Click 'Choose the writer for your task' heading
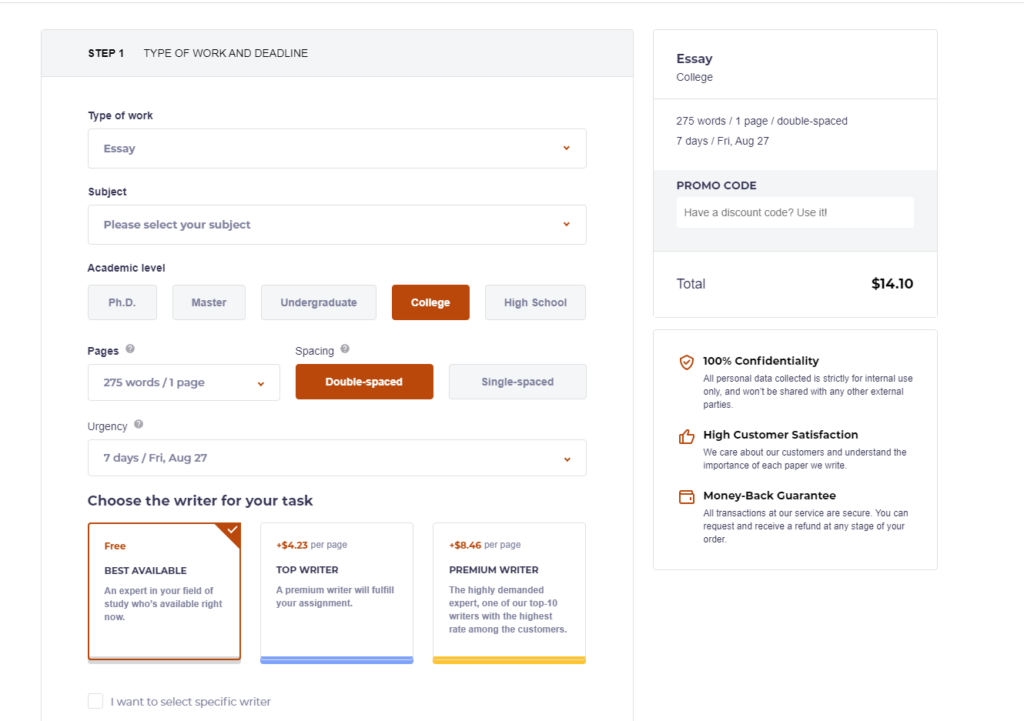Viewport: 1024px width, 721px height. 200,500
